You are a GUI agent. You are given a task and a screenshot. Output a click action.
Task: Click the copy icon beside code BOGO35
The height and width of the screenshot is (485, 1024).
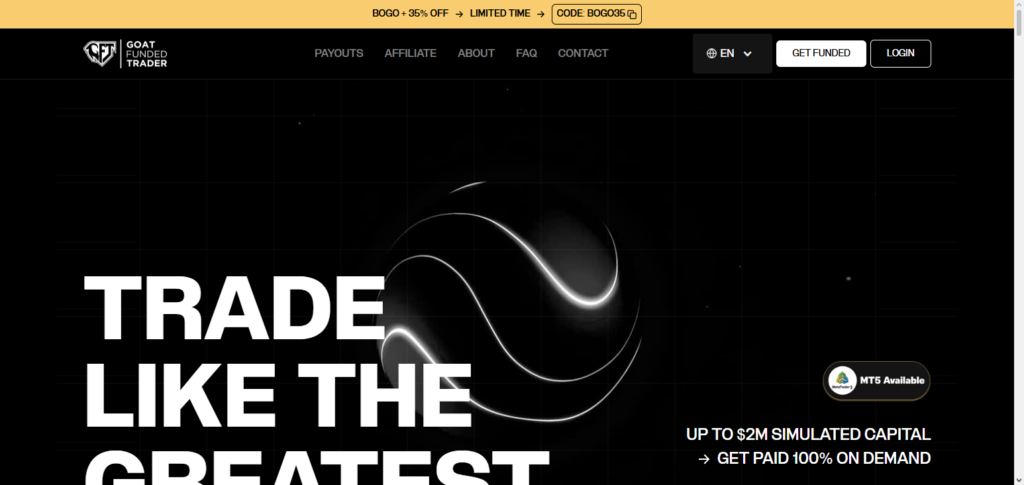coord(632,14)
